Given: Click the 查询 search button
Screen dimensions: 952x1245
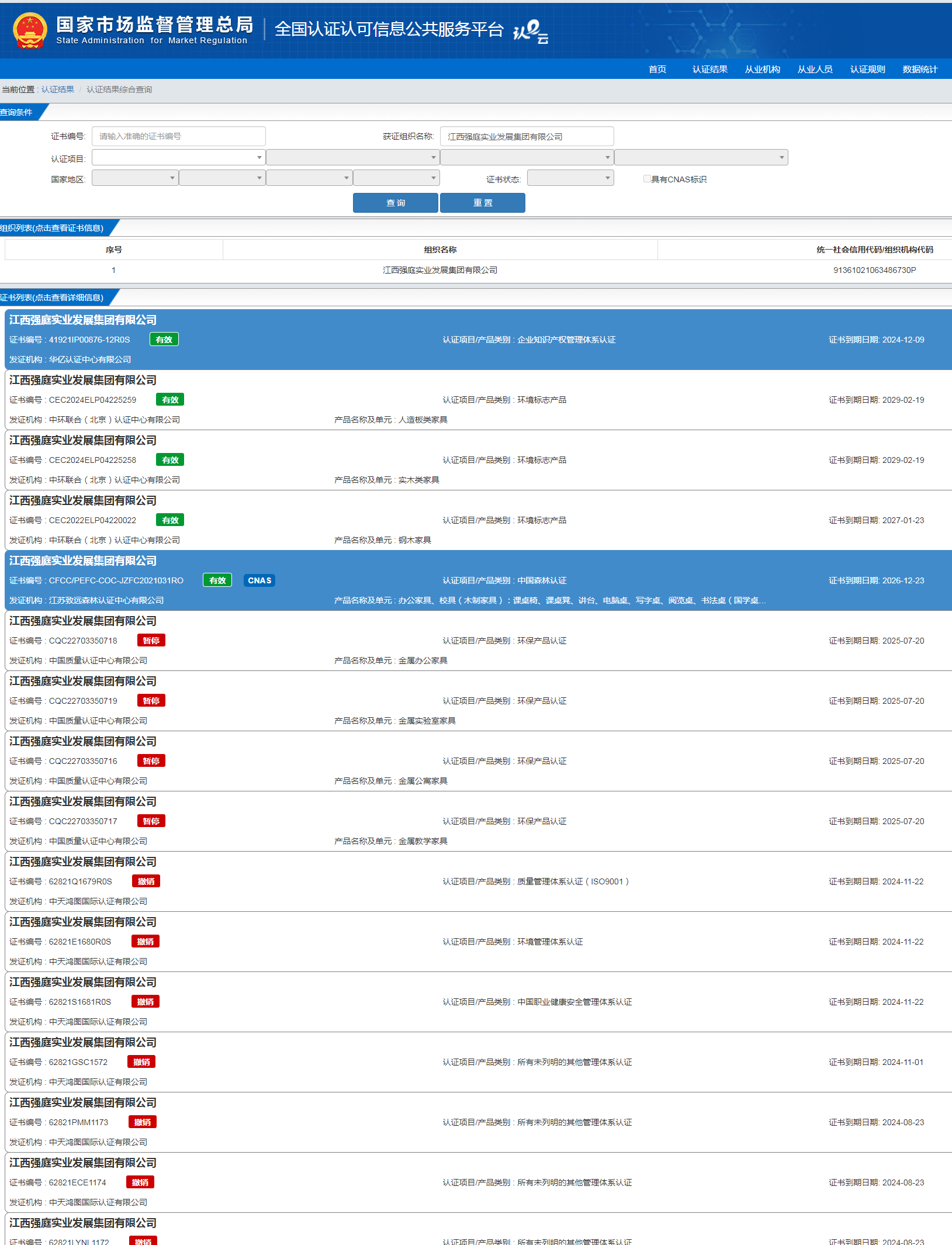Looking at the screenshot, I should coord(396,203).
